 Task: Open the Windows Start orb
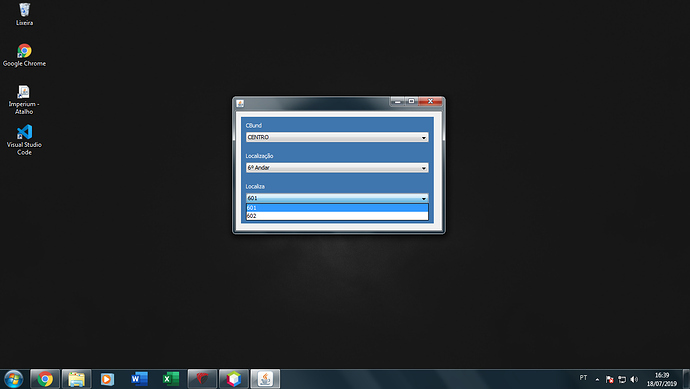(x=13, y=379)
